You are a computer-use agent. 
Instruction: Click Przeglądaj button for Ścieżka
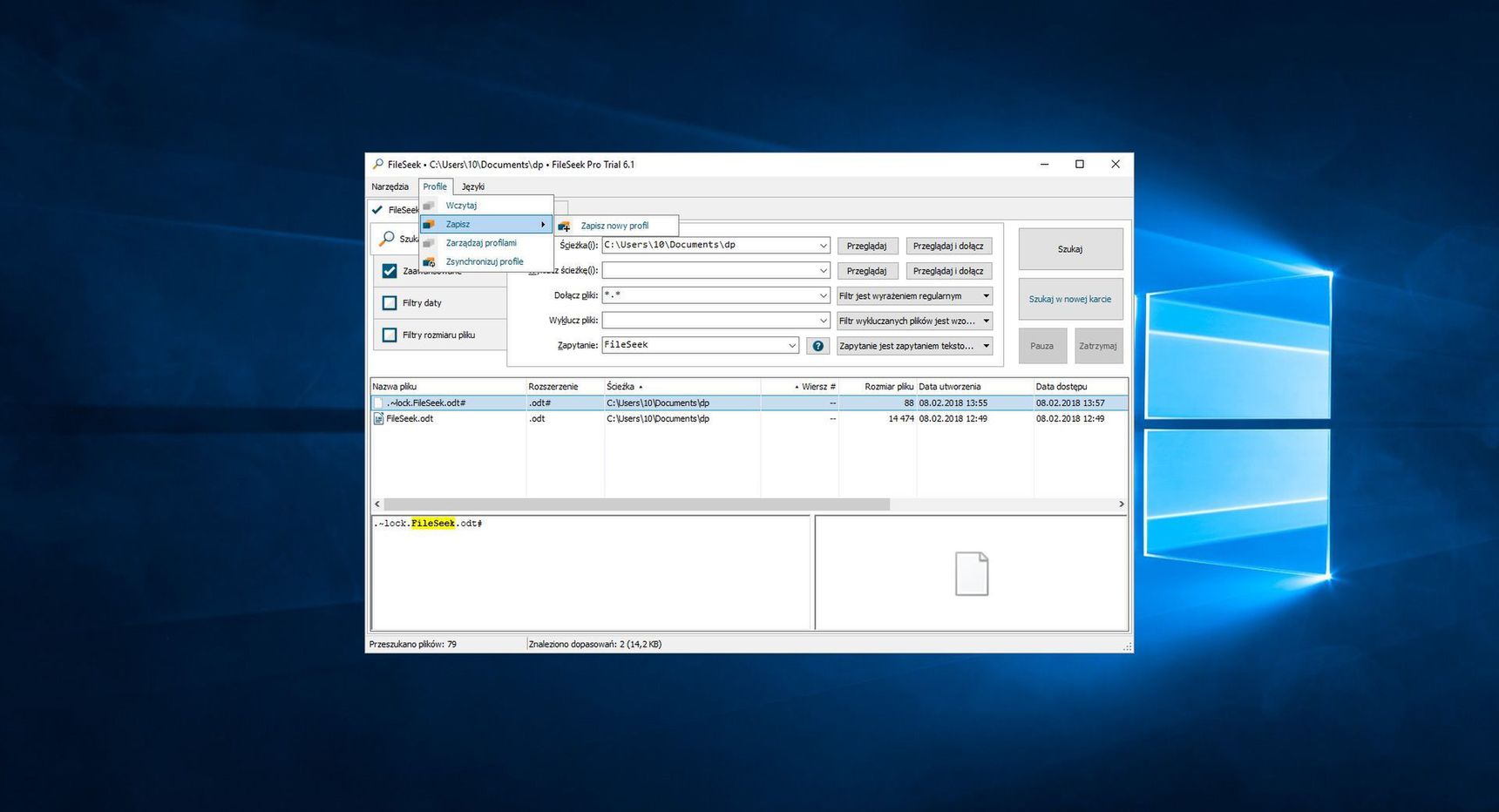point(867,246)
